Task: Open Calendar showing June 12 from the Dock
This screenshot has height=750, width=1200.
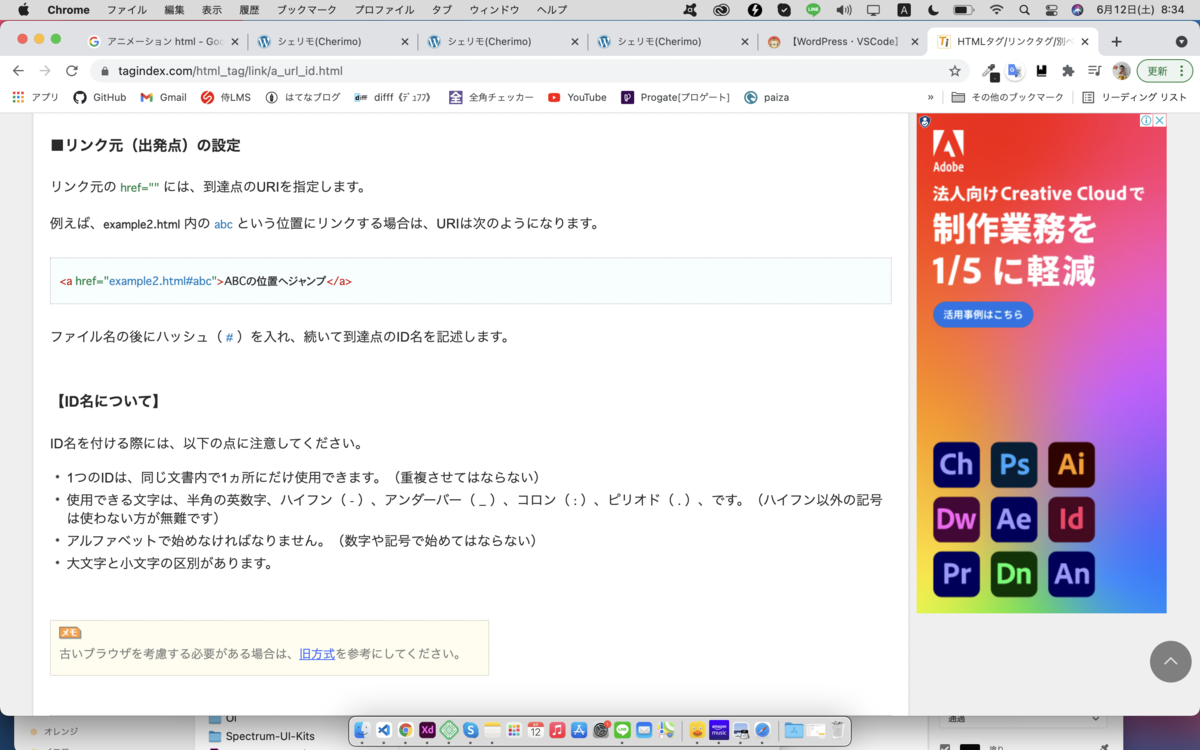Action: (x=535, y=731)
